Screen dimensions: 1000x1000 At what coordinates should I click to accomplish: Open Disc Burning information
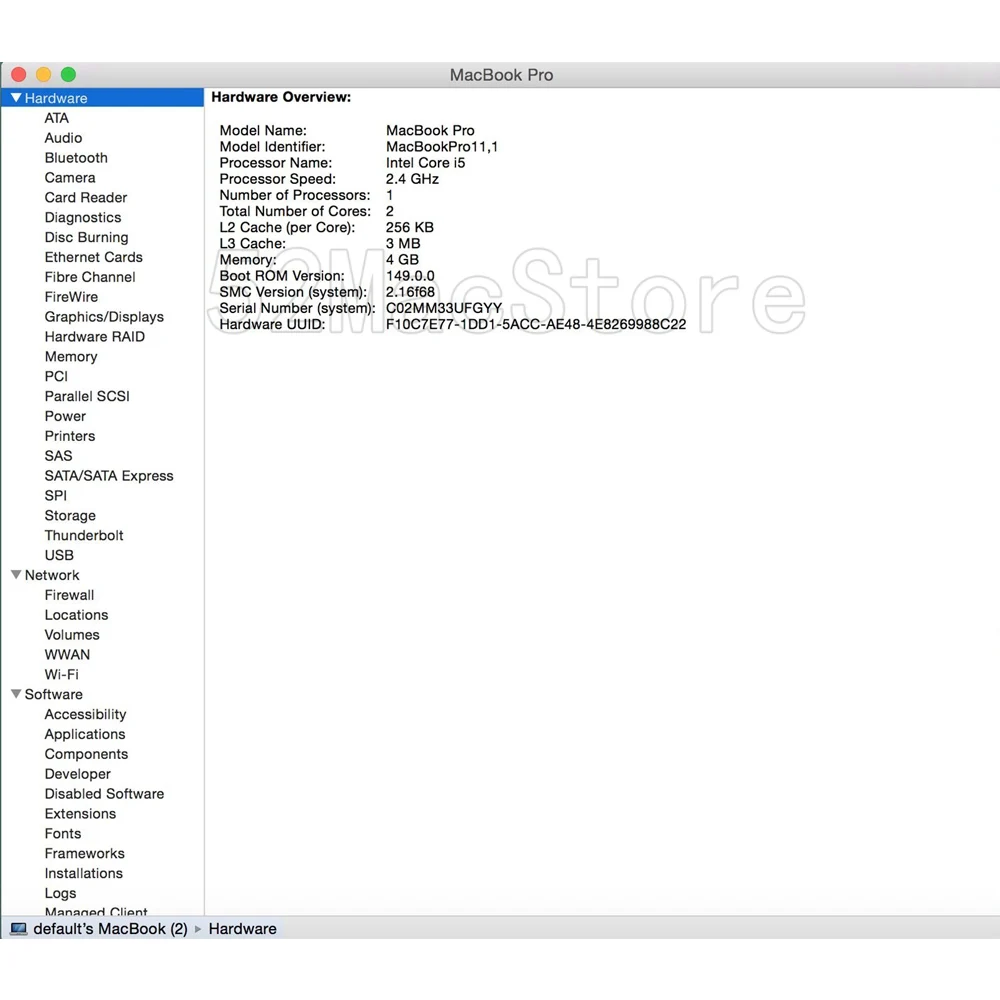click(x=86, y=237)
